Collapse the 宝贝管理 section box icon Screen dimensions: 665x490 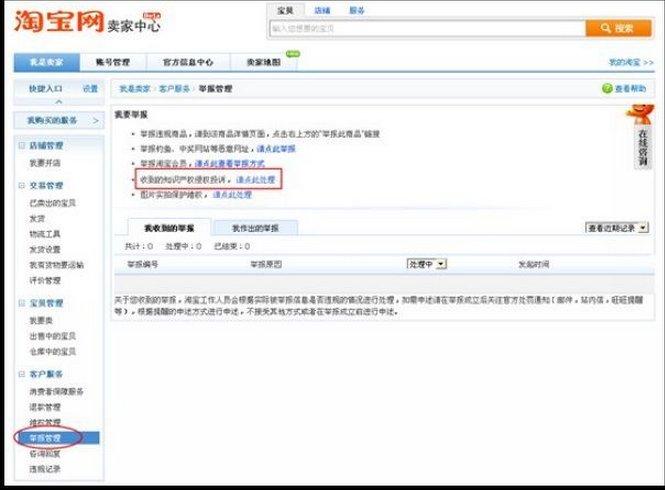point(22,303)
